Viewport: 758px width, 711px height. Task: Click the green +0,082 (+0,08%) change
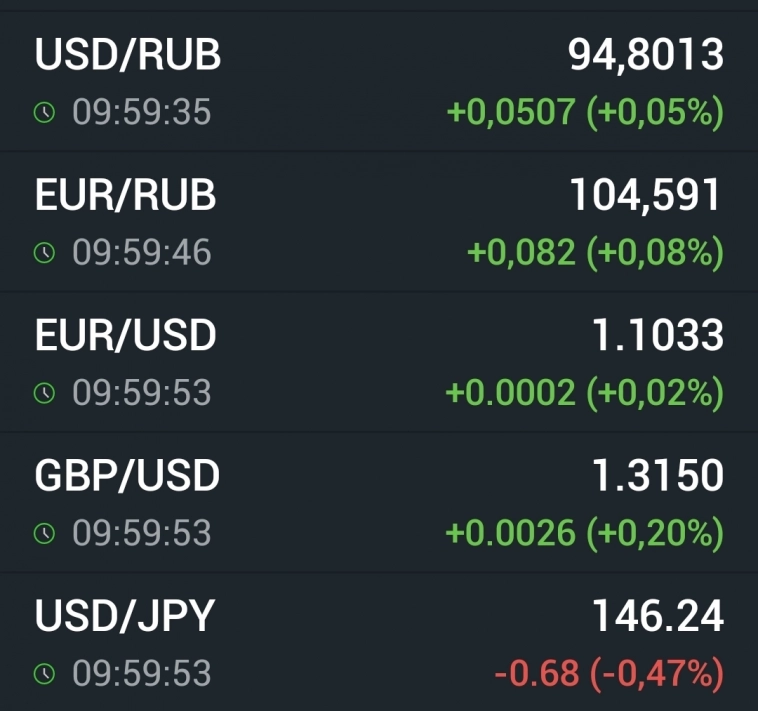596,253
